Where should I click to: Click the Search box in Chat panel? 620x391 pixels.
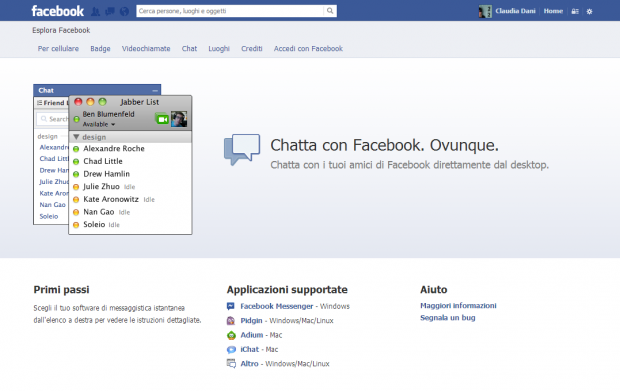[x=53, y=119]
